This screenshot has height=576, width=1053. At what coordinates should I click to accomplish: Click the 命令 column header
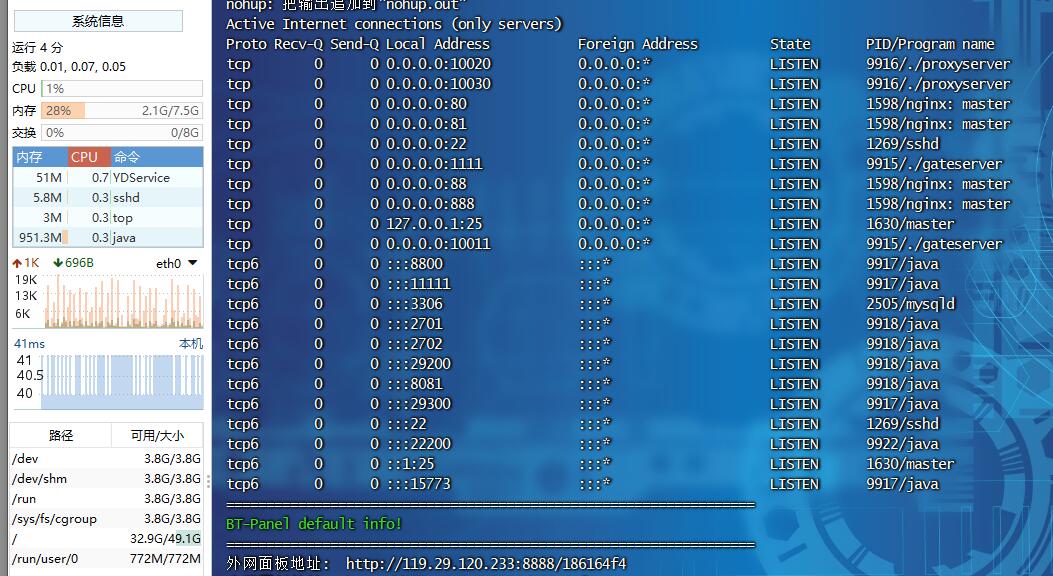156,157
